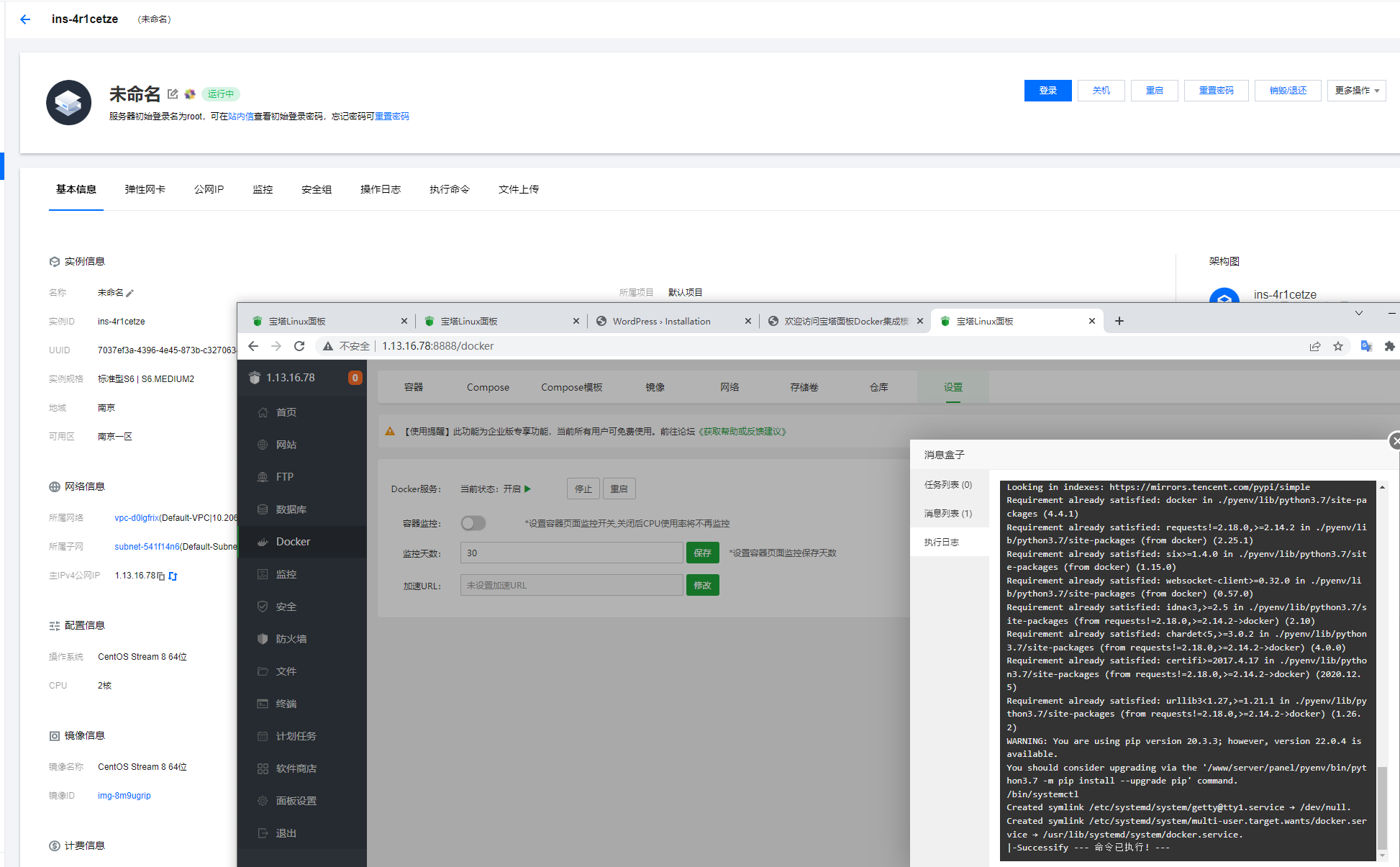Bookmark this page with the star icon

pyautogui.click(x=1338, y=346)
